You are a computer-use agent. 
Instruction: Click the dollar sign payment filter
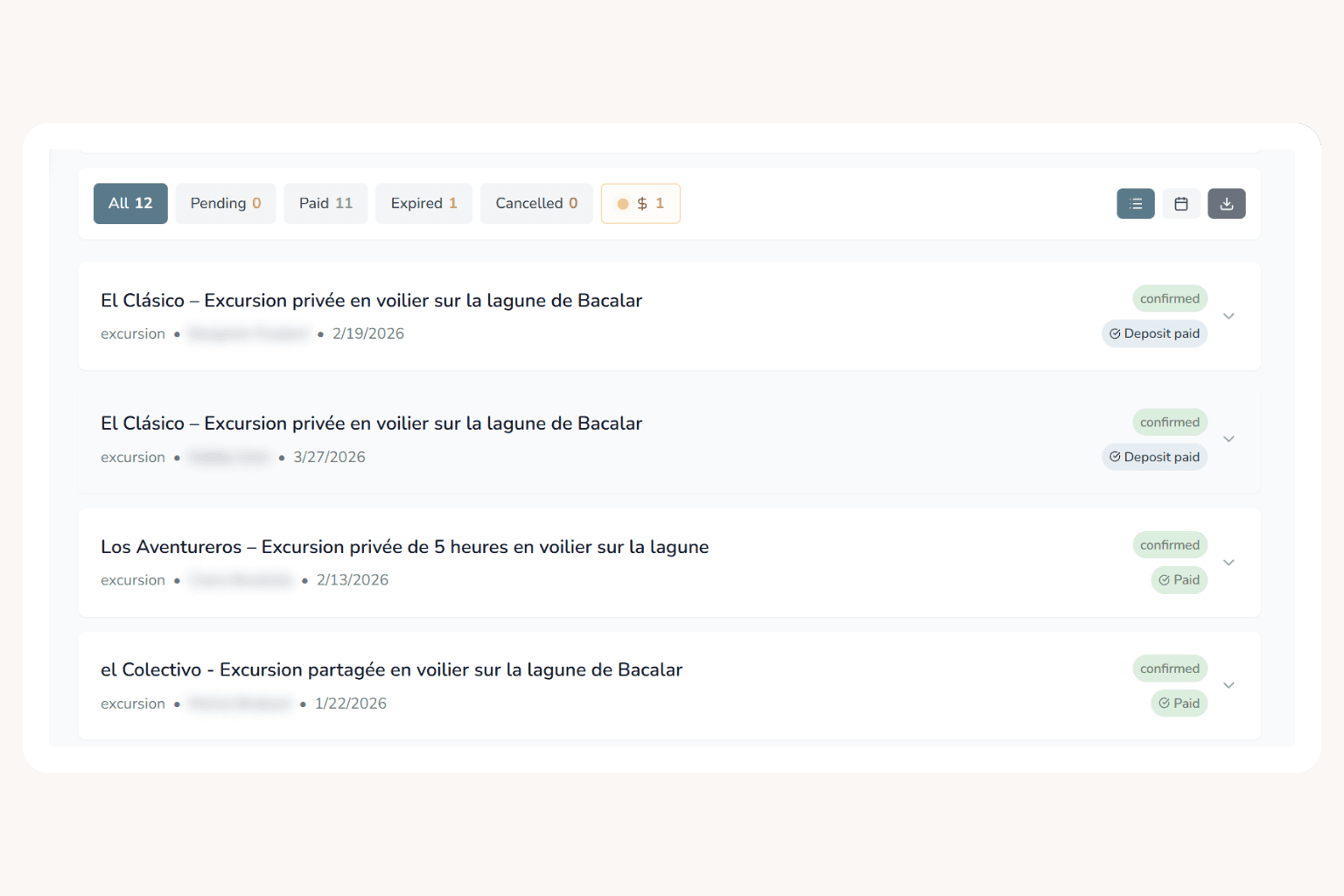click(x=640, y=204)
